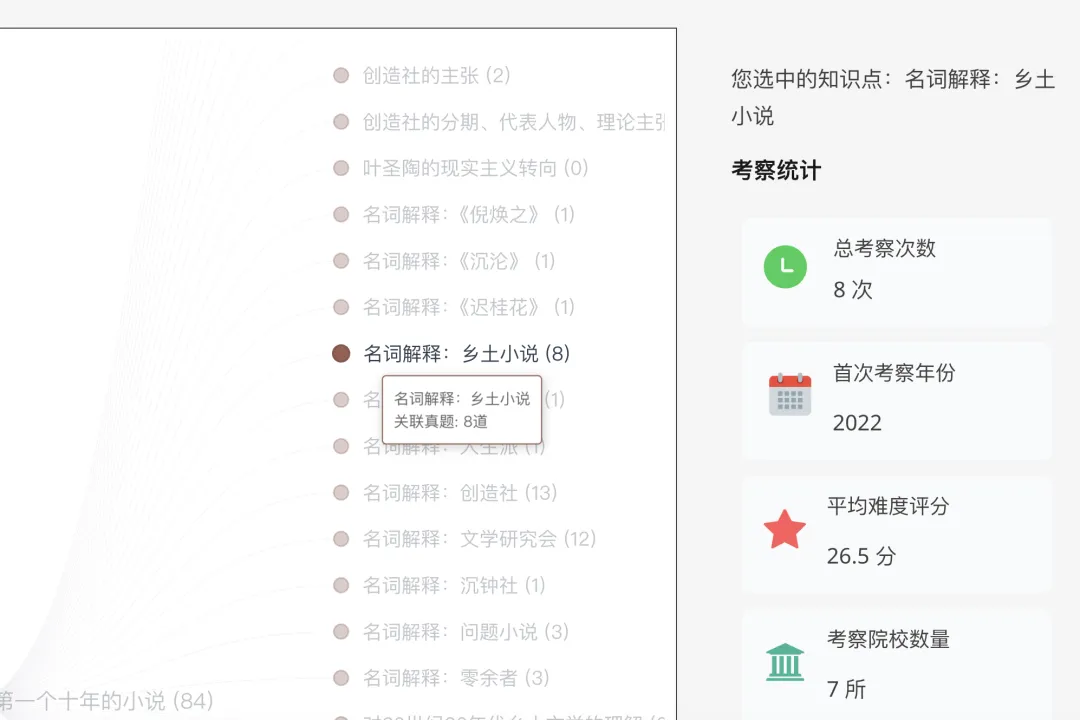
Task: Select the 考察统计 section heading
Action: pos(775,170)
